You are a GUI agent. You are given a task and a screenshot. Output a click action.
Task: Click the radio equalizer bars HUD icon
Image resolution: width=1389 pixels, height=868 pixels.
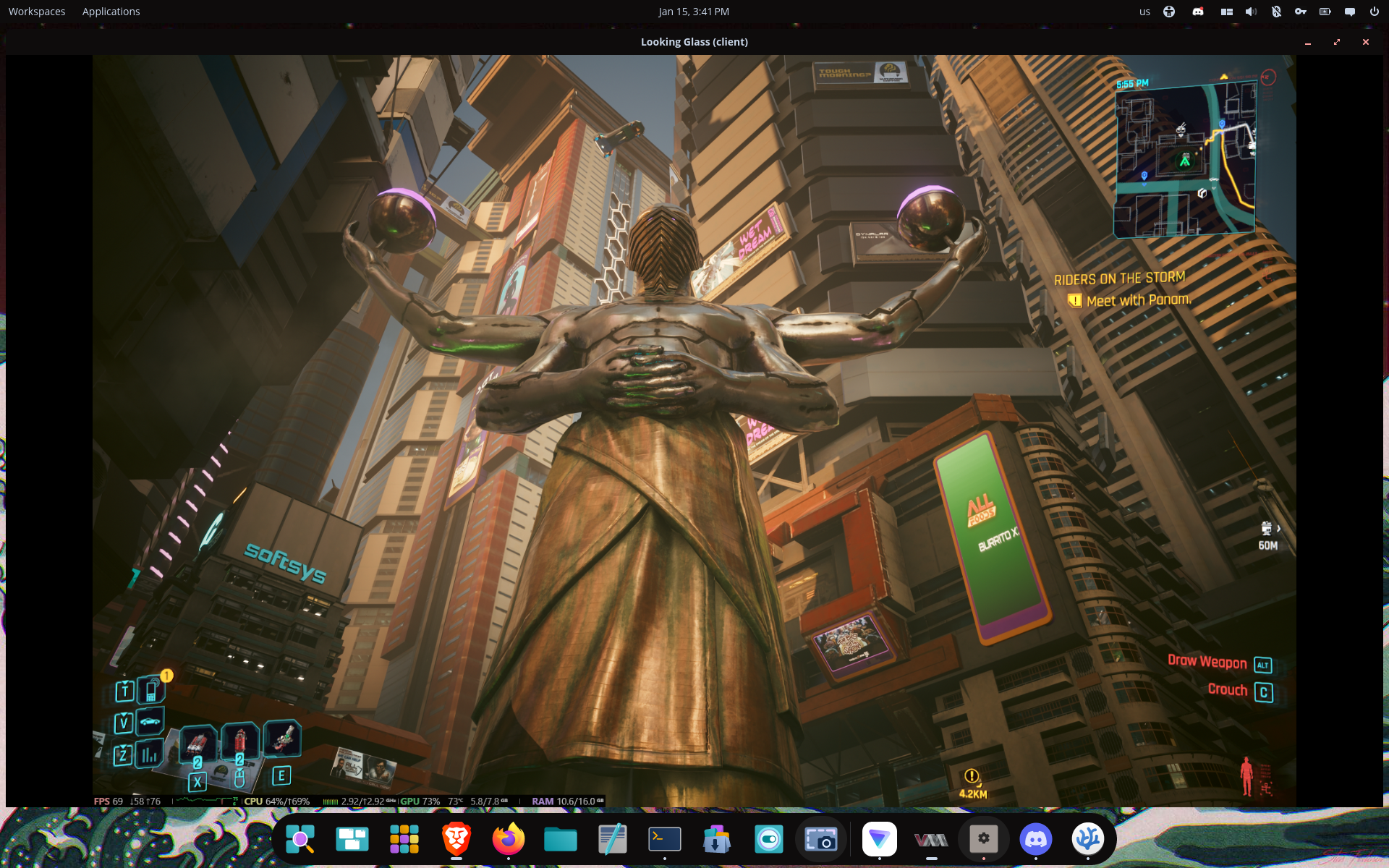pyautogui.click(x=149, y=755)
